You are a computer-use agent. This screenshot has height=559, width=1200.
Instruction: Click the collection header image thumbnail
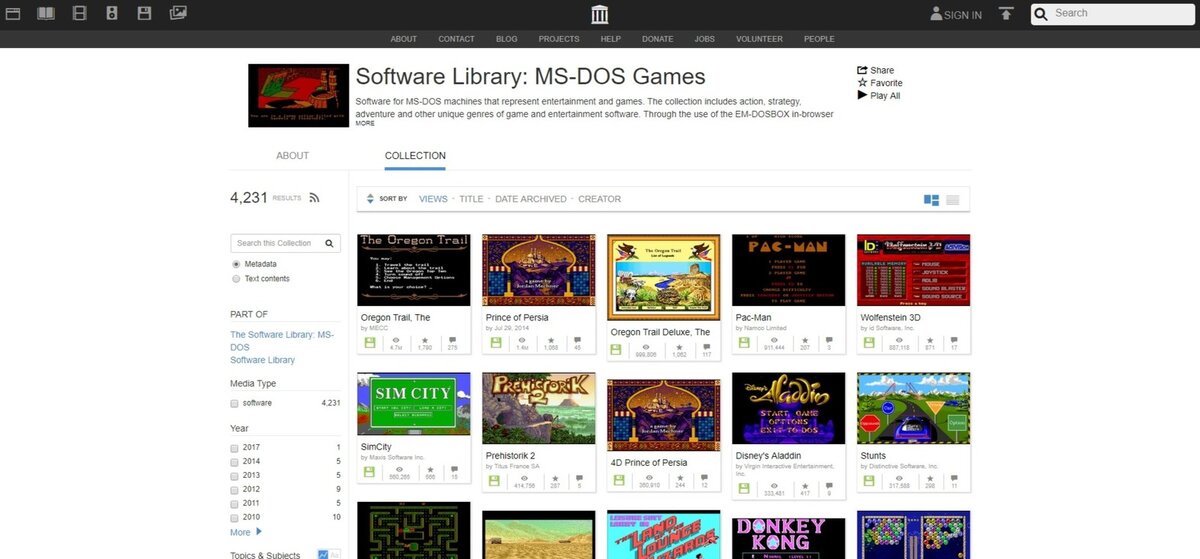tap(299, 96)
